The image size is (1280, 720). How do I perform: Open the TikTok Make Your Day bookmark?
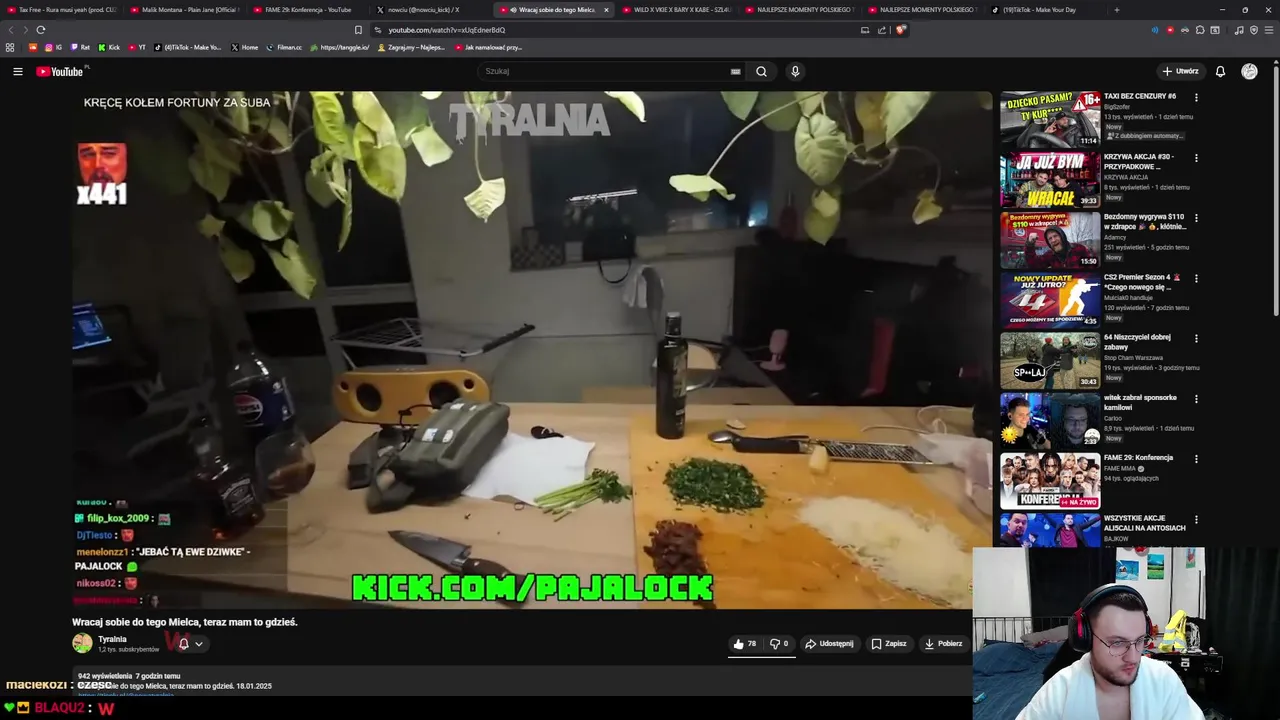pos(188,47)
